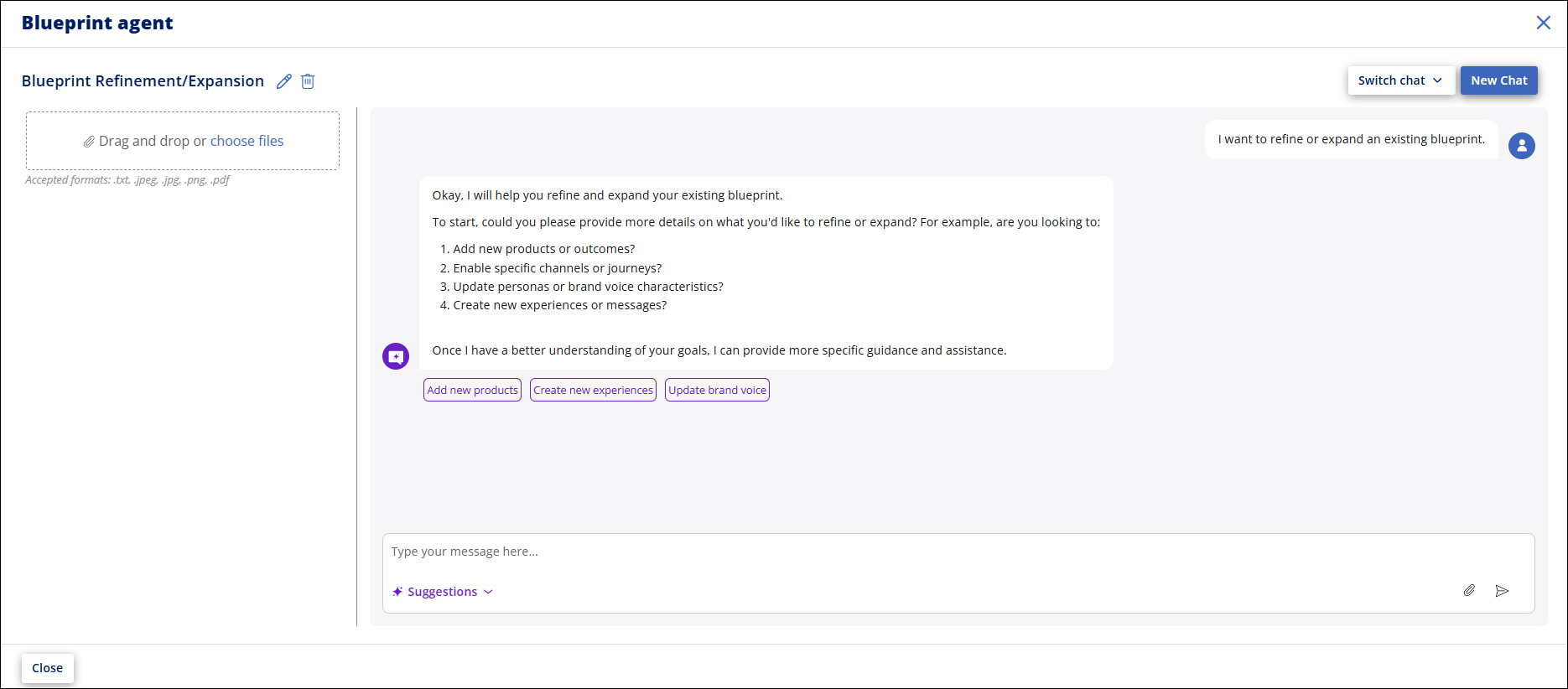Click the Blueprint agent heading
This screenshot has width=1568, height=689.
pyautogui.click(x=97, y=23)
